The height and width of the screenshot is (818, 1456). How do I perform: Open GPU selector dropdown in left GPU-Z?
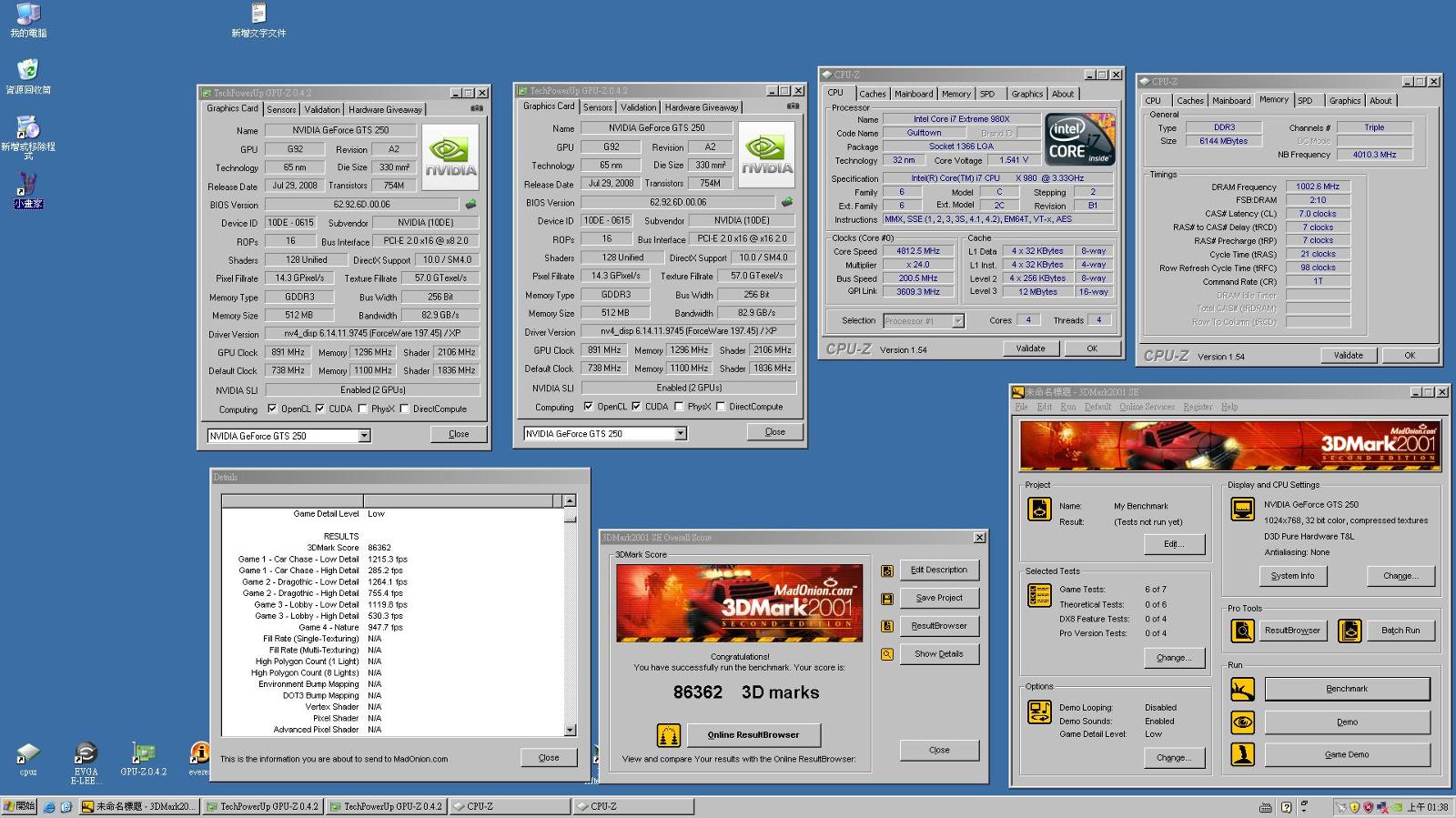tap(364, 436)
